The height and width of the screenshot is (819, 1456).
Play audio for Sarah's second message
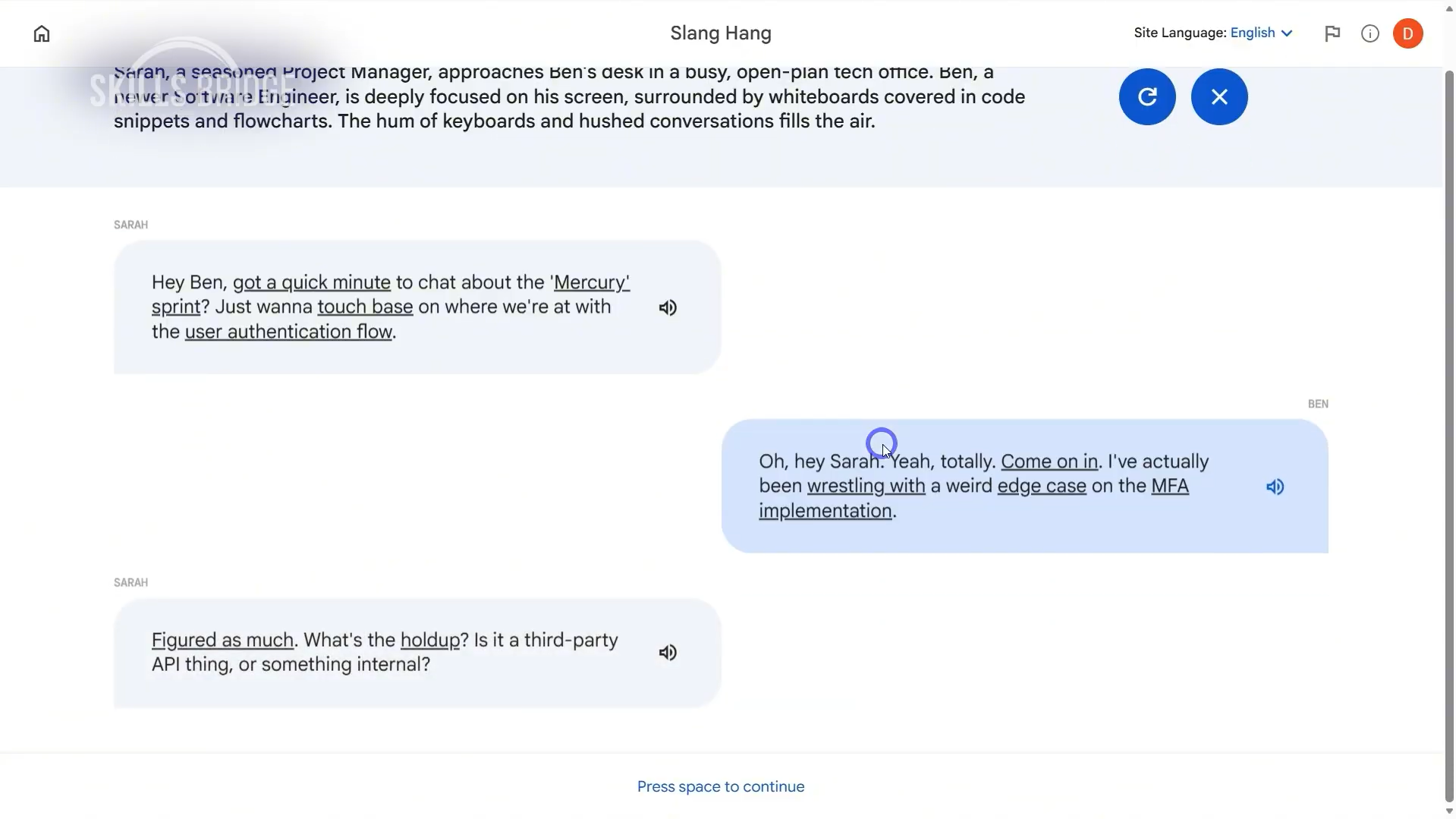coord(668,653)
